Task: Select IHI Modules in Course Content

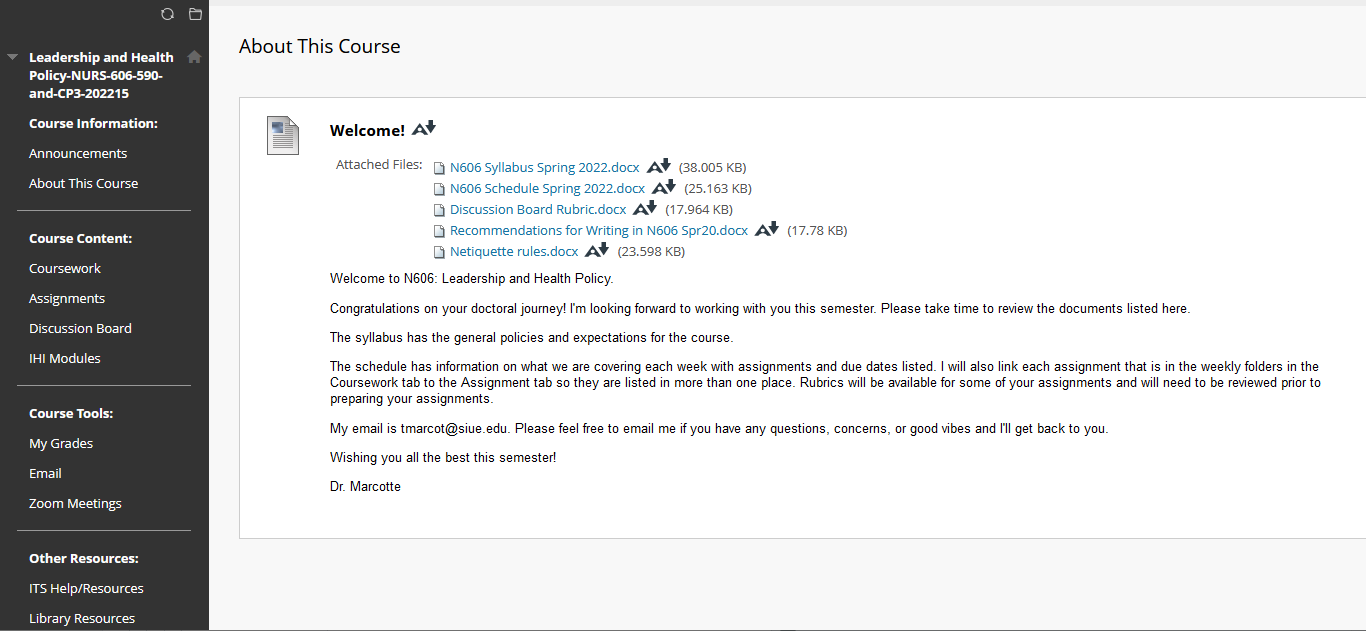Action: 65,358
